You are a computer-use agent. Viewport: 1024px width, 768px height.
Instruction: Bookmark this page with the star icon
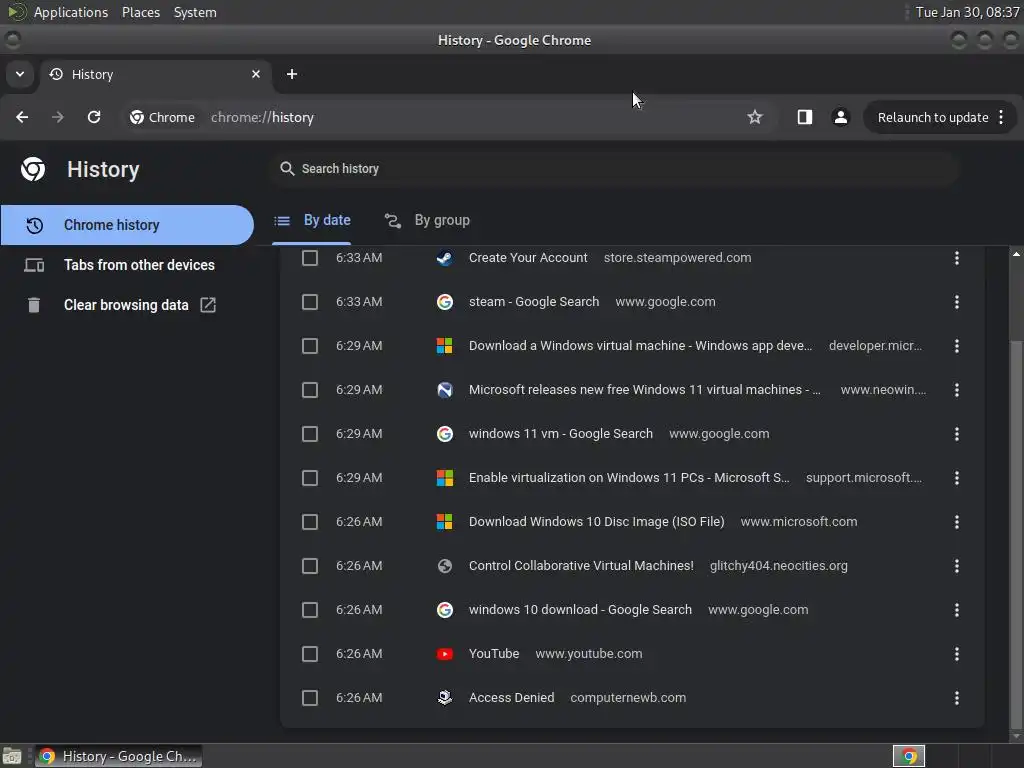754,117
